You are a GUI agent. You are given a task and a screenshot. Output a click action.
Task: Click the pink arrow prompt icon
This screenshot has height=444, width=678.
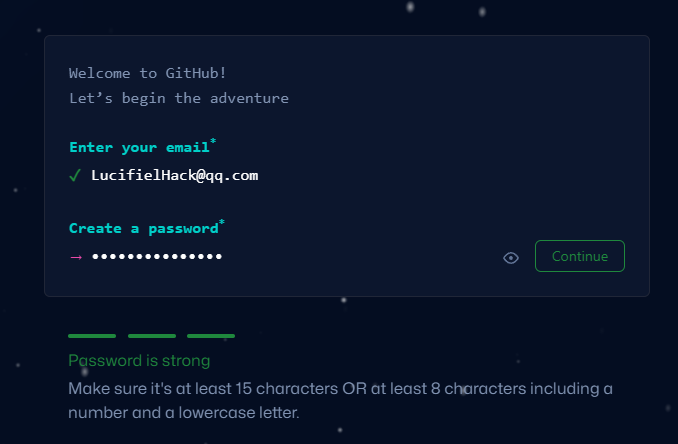76,257
